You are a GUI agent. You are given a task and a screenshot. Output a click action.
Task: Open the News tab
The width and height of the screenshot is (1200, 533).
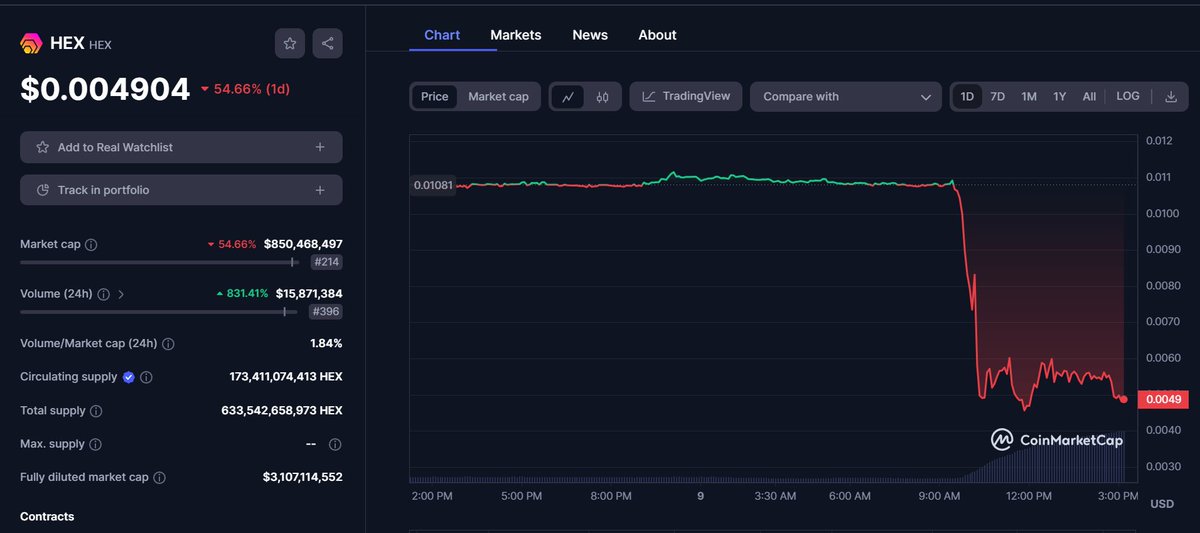pos(590,35)
